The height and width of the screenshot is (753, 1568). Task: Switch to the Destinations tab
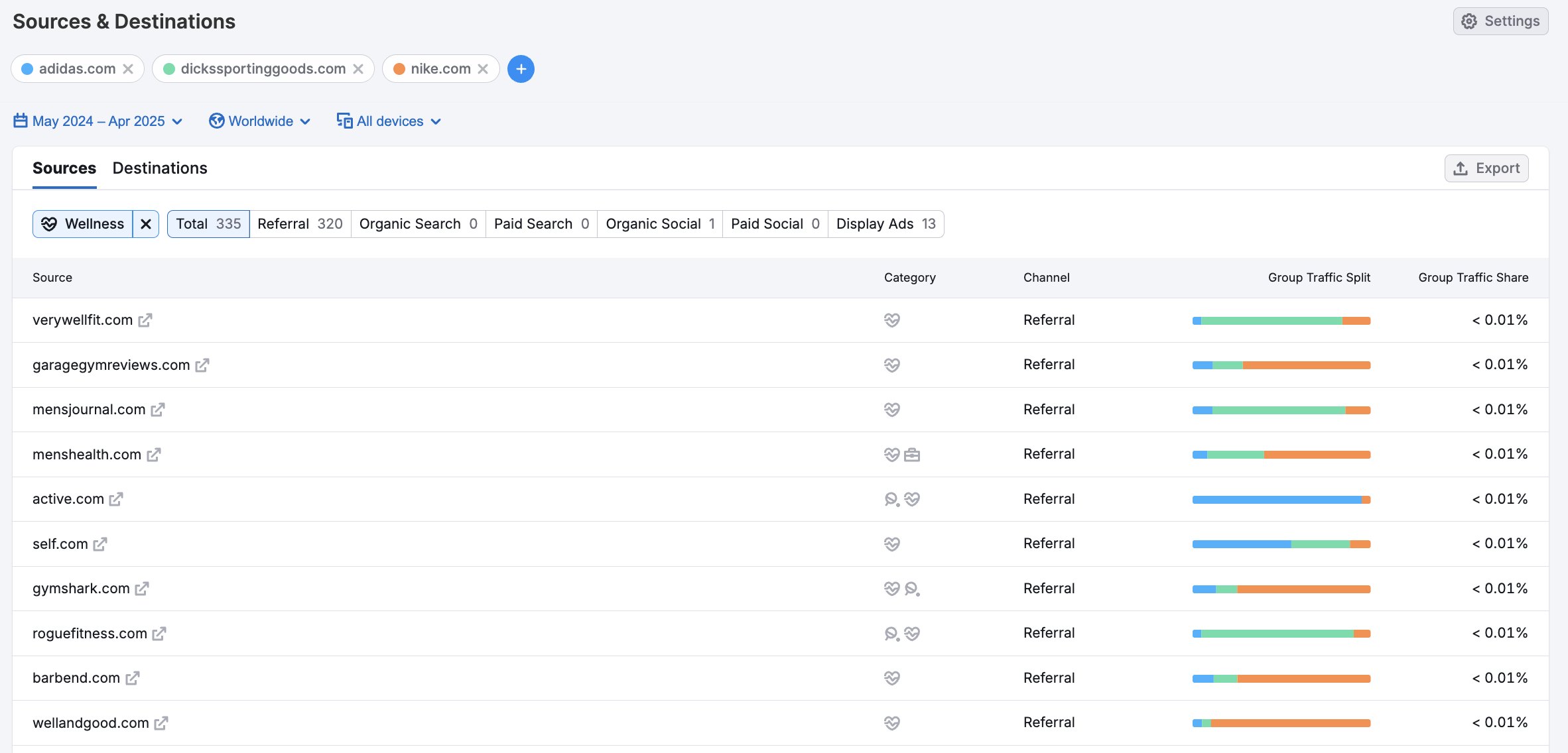160,168
